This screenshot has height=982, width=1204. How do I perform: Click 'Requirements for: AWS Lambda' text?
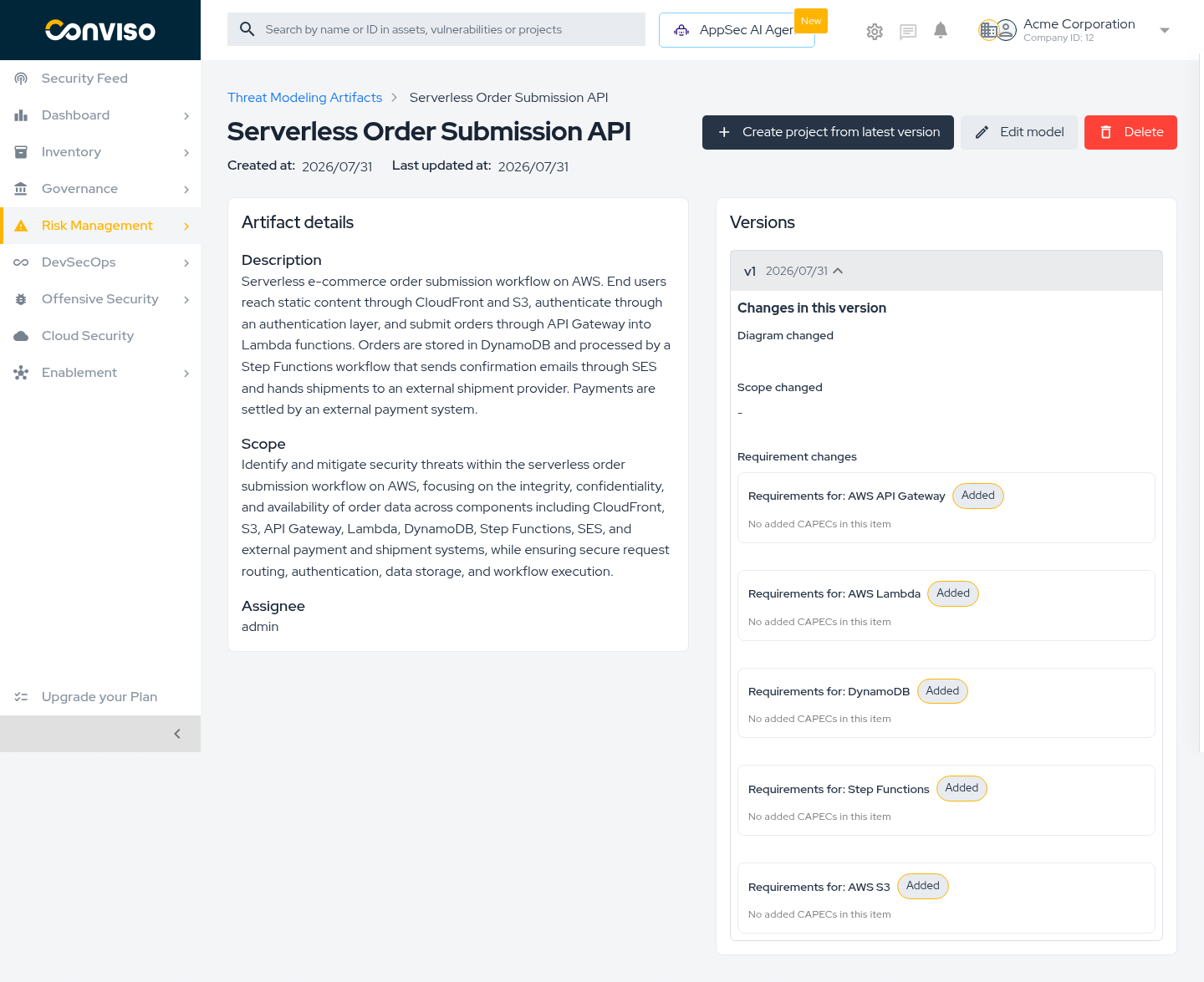coord(834,594)
